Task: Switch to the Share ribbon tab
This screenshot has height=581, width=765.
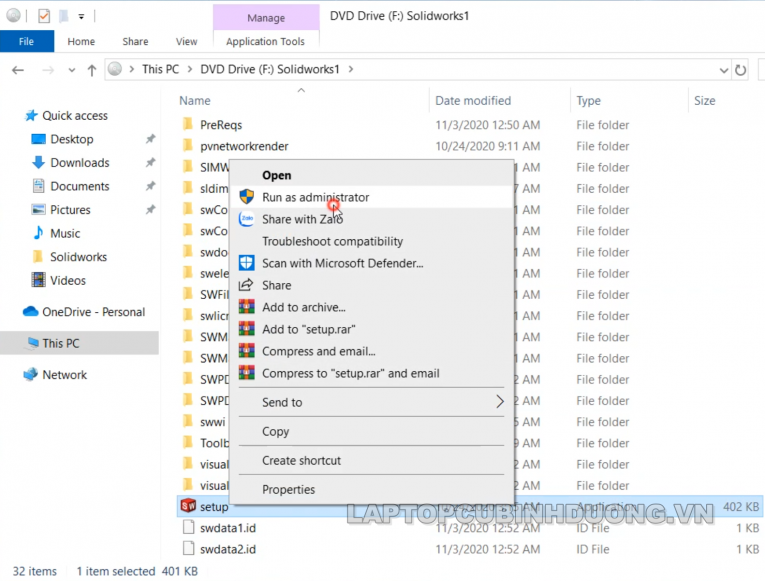Action: [135, 41]
